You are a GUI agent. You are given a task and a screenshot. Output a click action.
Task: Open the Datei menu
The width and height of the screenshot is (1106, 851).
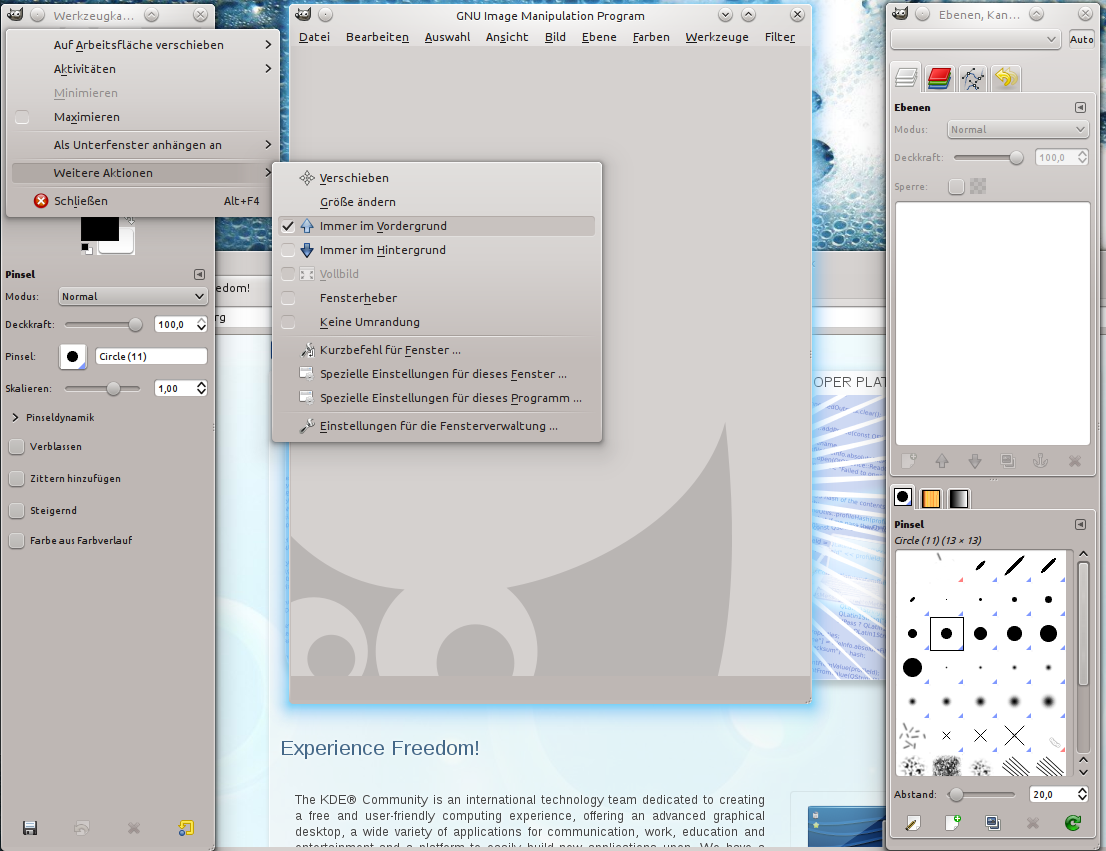coord(314,37)
